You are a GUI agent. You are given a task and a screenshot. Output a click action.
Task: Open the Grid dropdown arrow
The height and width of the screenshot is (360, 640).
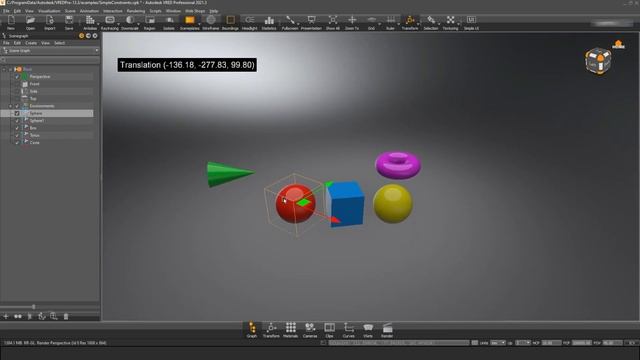point(379,24)
